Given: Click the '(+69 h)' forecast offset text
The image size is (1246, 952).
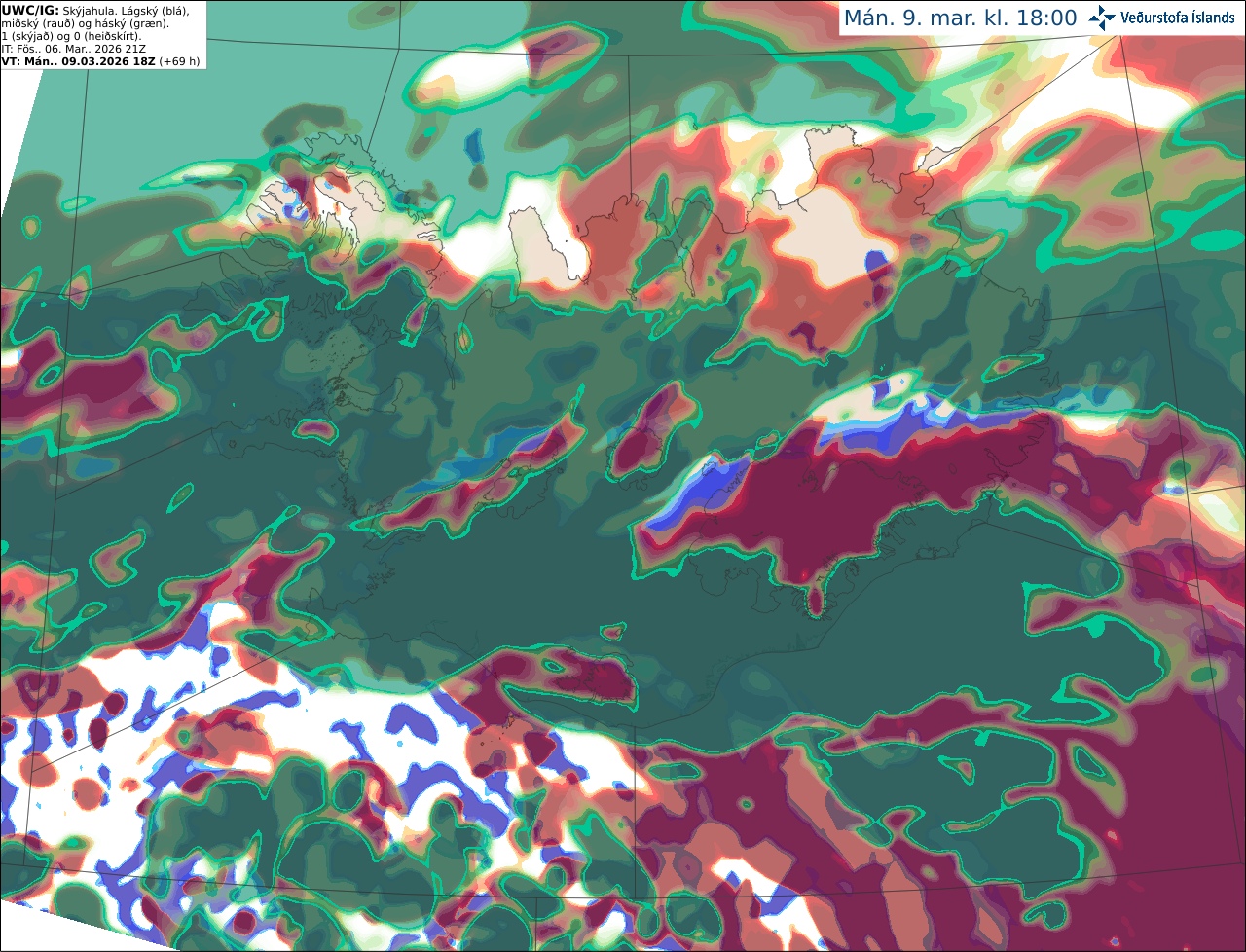Looking at the screenshot, I should [x=180, y=61].
